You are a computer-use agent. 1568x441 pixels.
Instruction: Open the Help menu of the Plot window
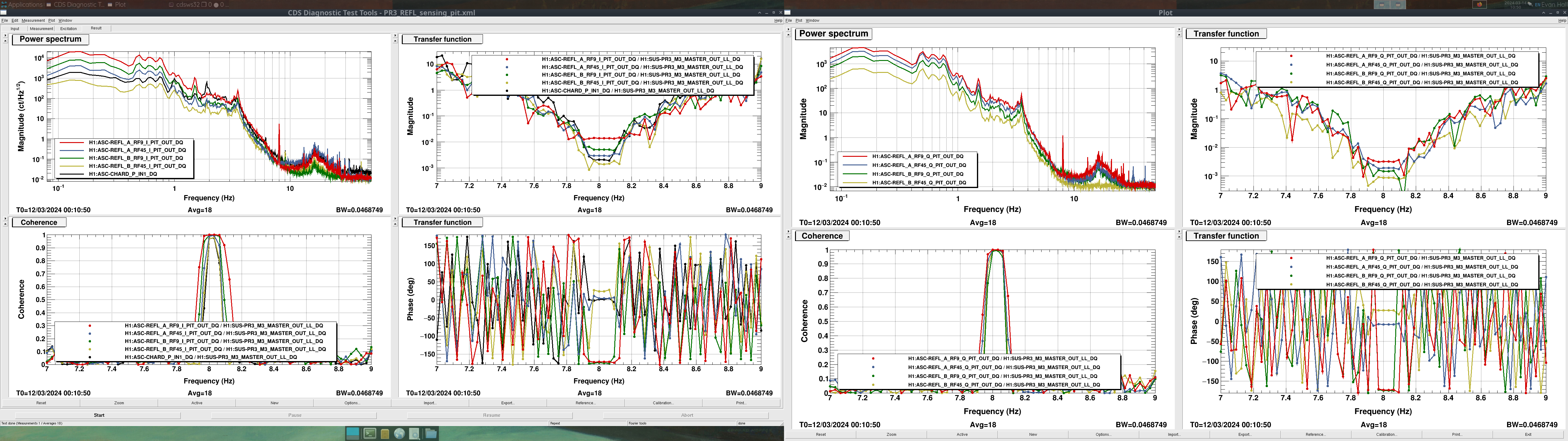coord(1562,20)
